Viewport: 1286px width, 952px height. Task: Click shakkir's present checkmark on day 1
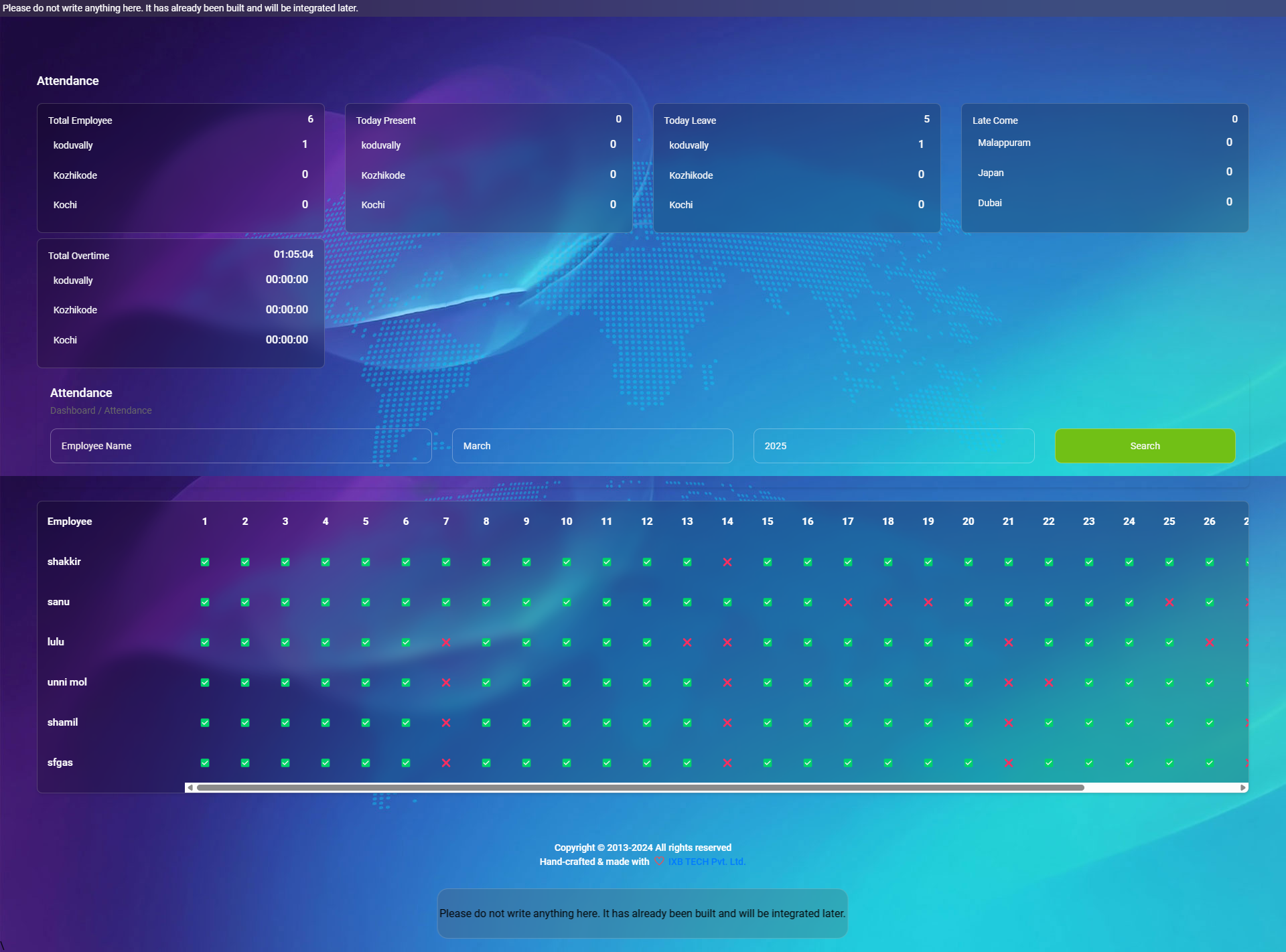[205, 562]
